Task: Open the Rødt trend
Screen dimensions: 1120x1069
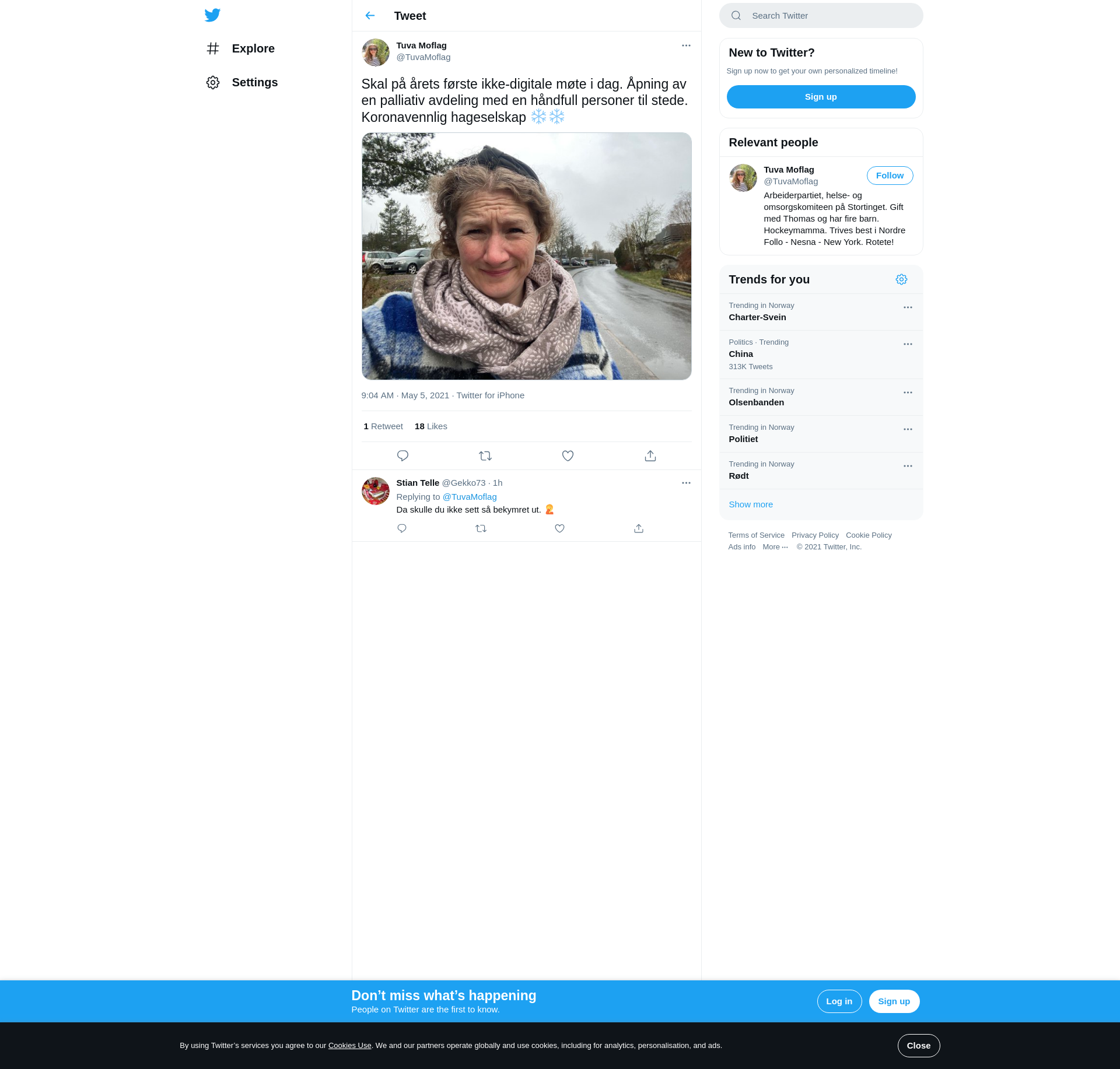Action: pos(821,471)
